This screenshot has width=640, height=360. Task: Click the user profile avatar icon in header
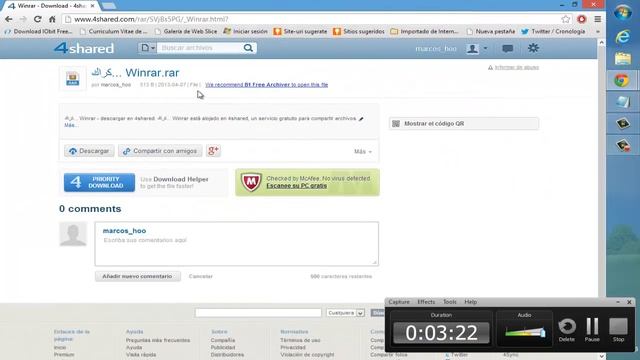click(x=473, y=49)
